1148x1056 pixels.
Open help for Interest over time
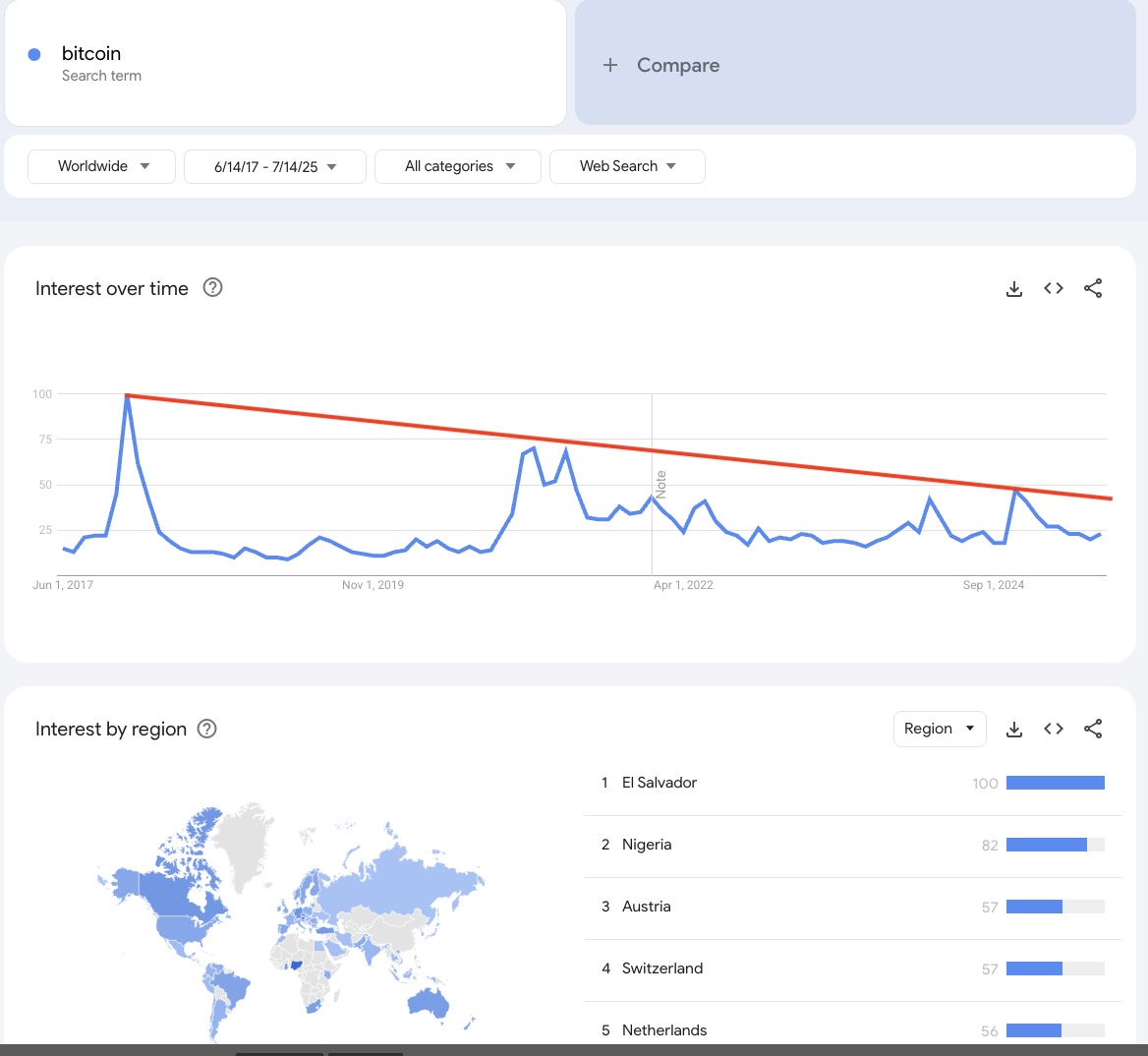coord(212,288)
